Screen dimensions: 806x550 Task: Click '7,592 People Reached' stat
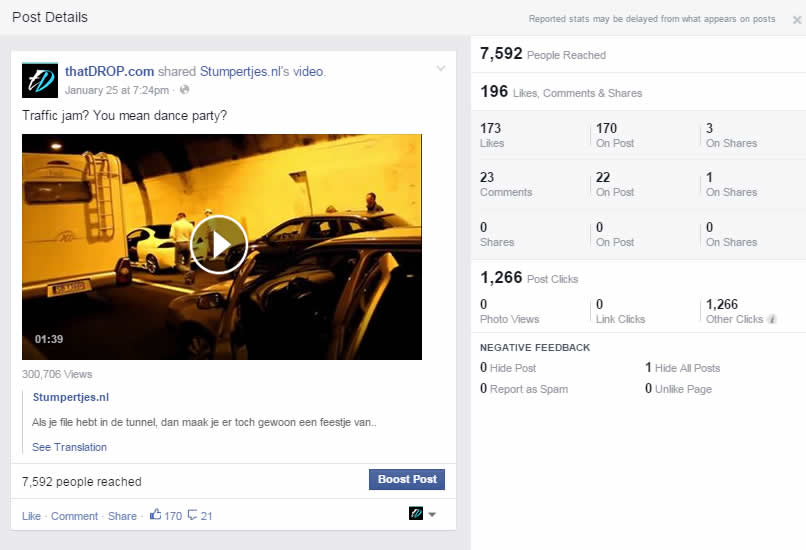click(543, 54)
